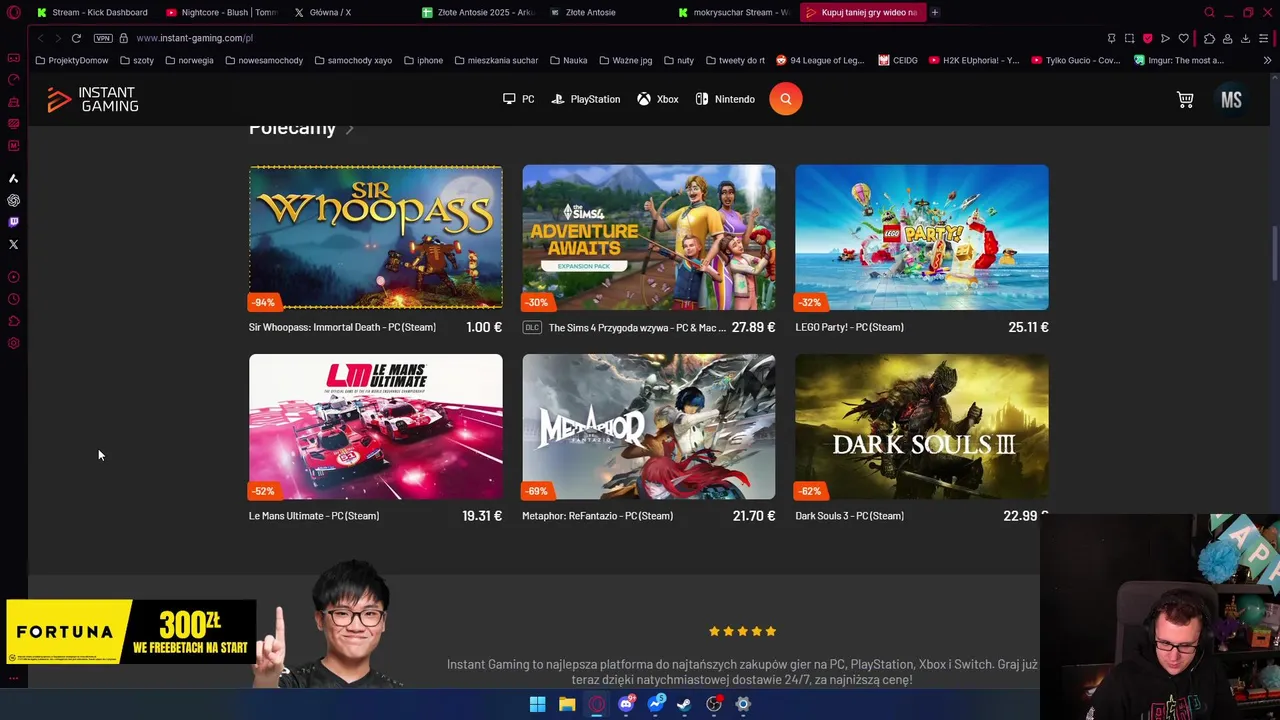Open the GX Corner gamepad sidebar icon
The image size is (1280, 720).
click(x=13, y=57)
